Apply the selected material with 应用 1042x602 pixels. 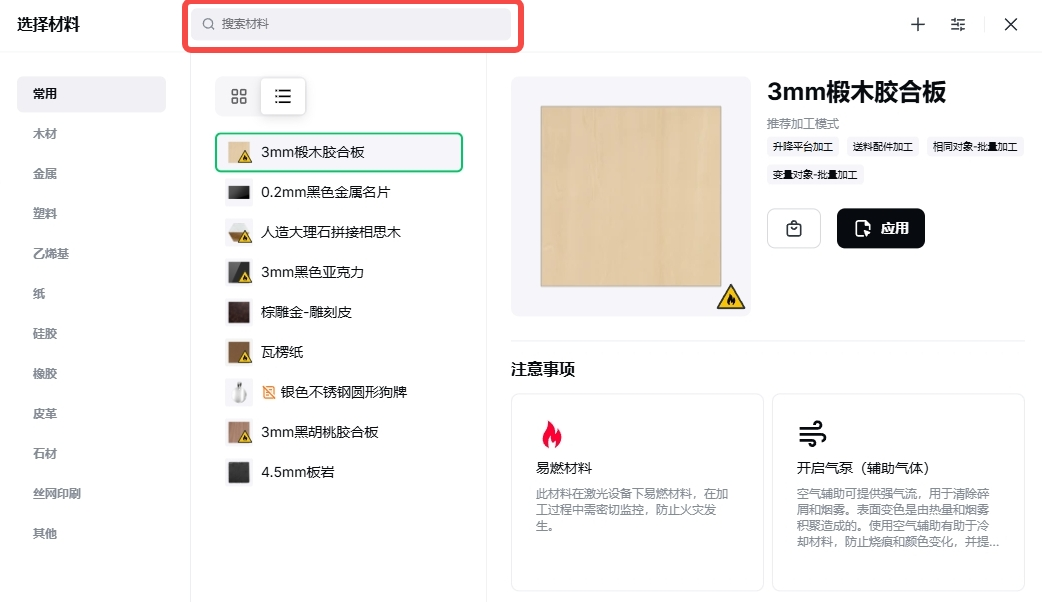tap(880, 228)
